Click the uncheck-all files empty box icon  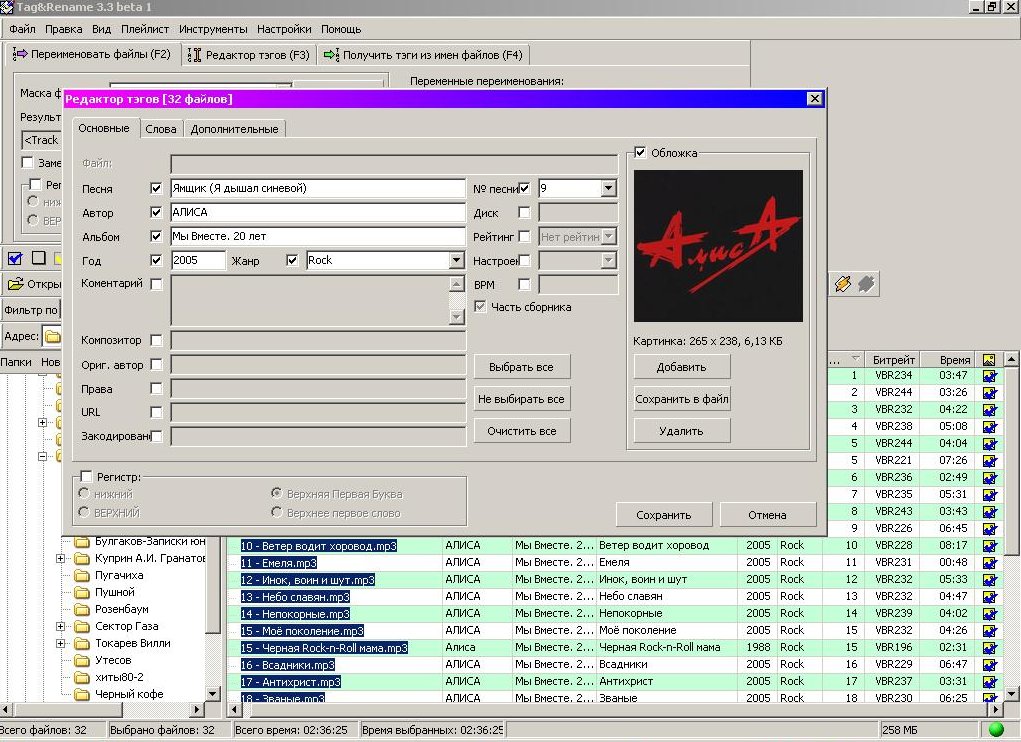tap(38, 258)
